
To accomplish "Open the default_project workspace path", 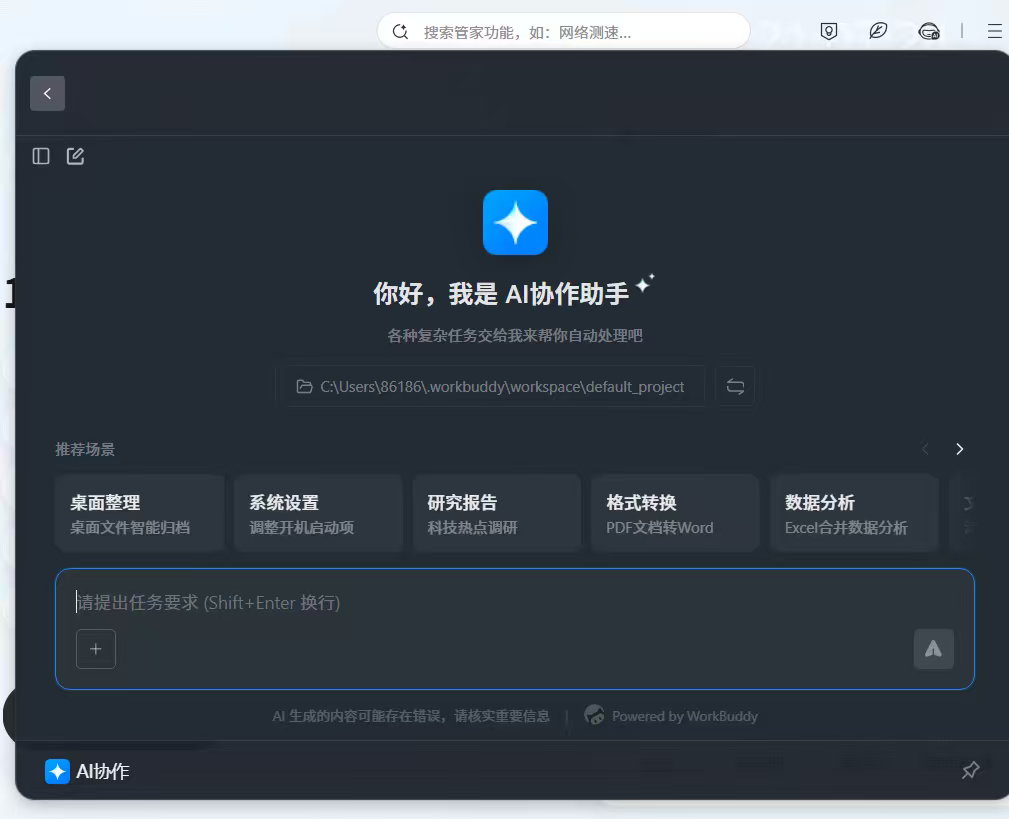I will click(491, 386).
